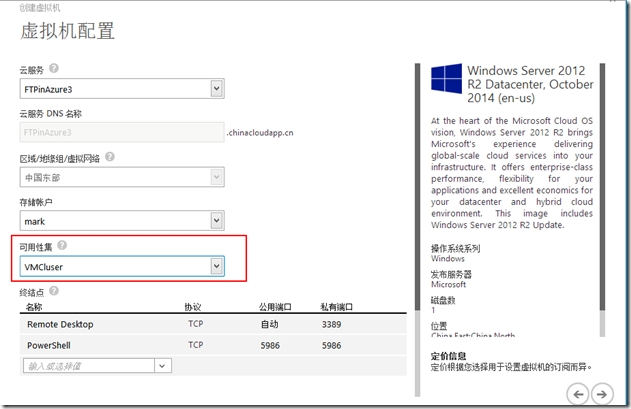Proceed to next step with forward arrow
631x409 pixels.
tap(602, 394)
